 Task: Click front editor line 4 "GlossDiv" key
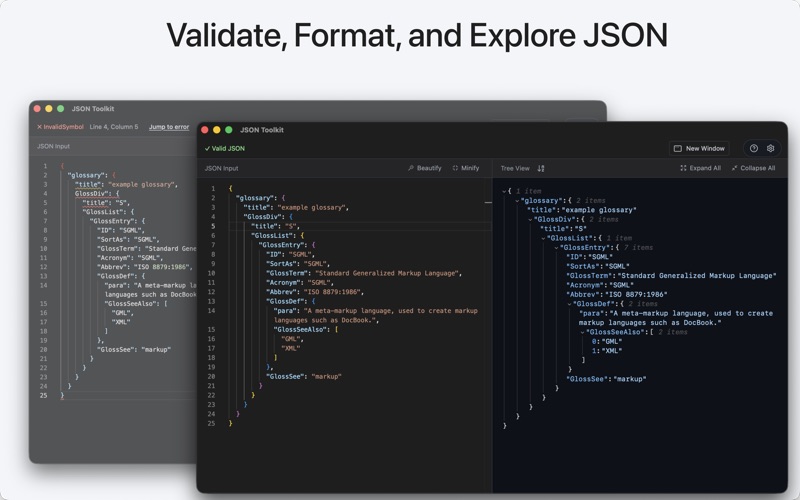point(262,217)
